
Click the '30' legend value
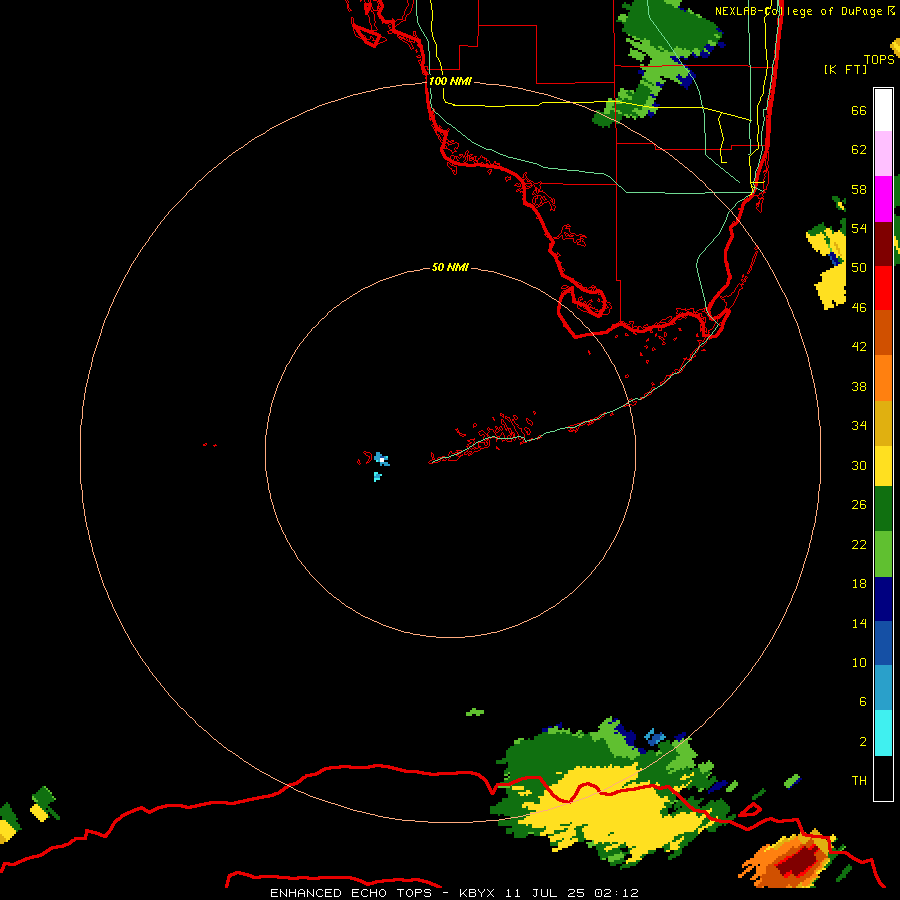(859, 465)
